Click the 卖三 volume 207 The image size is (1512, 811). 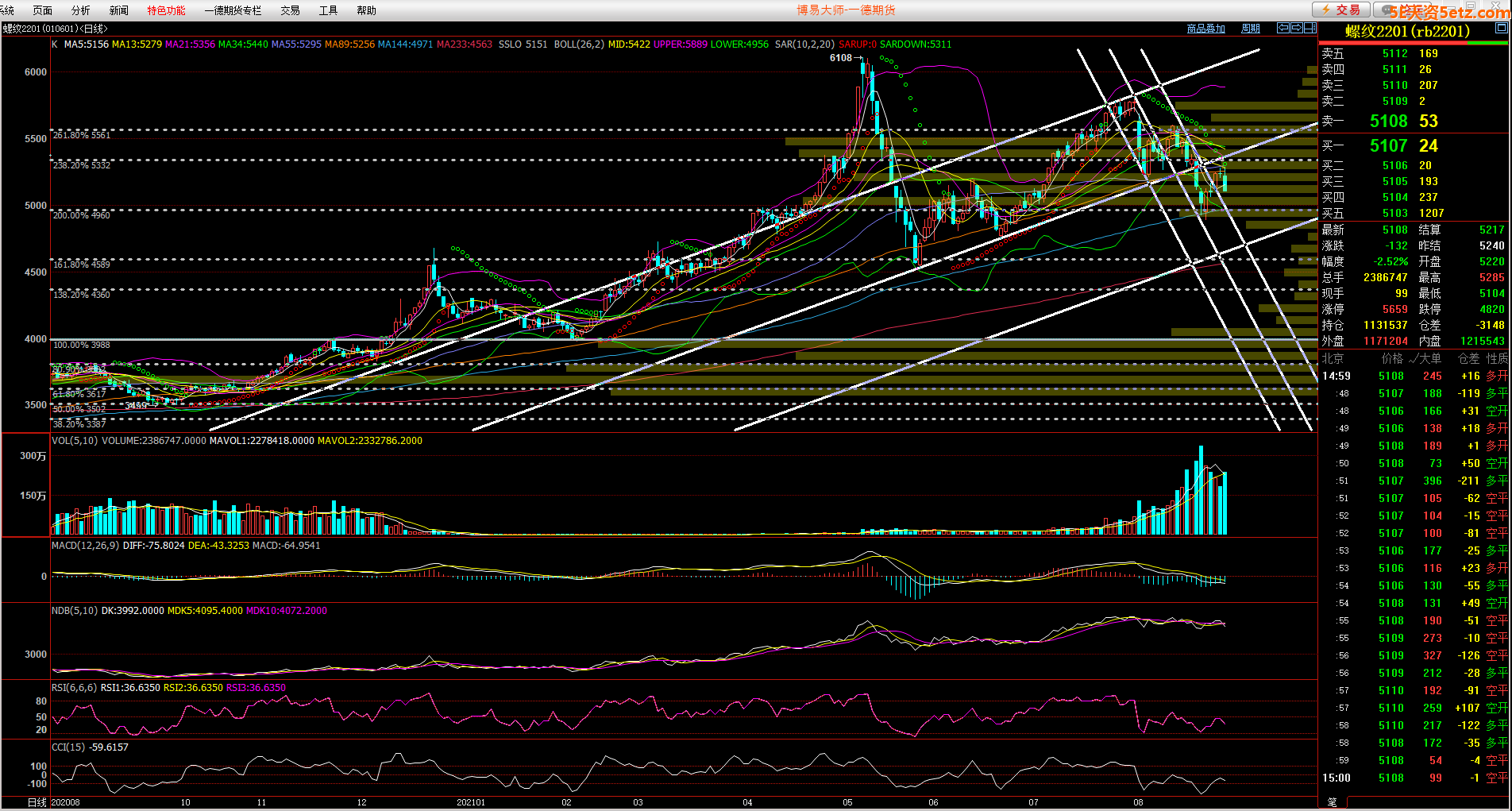pyautogui.click(x=1429, y=85)
